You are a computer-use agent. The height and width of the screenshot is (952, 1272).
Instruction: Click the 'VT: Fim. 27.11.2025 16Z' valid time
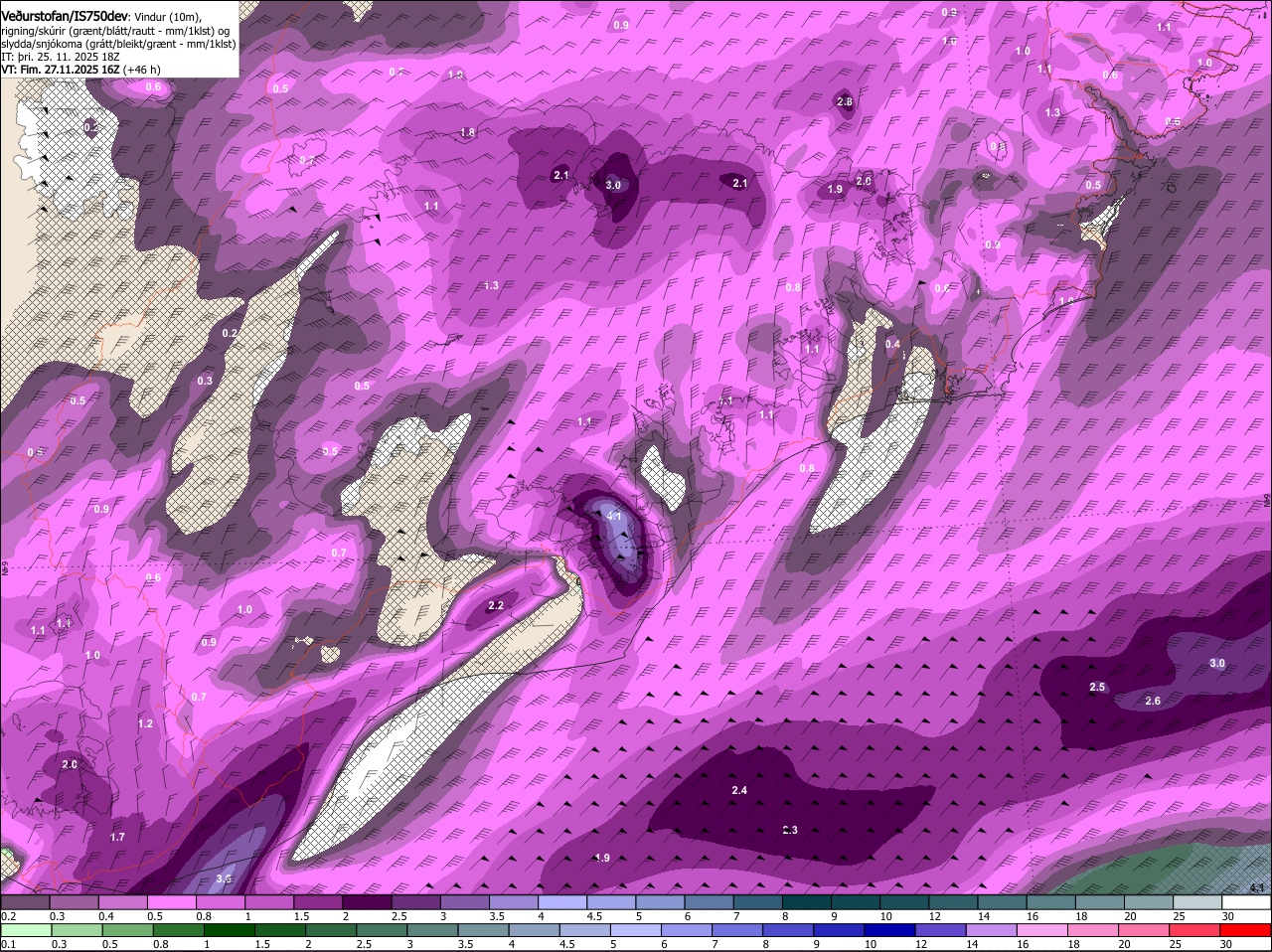coord(61,70)
